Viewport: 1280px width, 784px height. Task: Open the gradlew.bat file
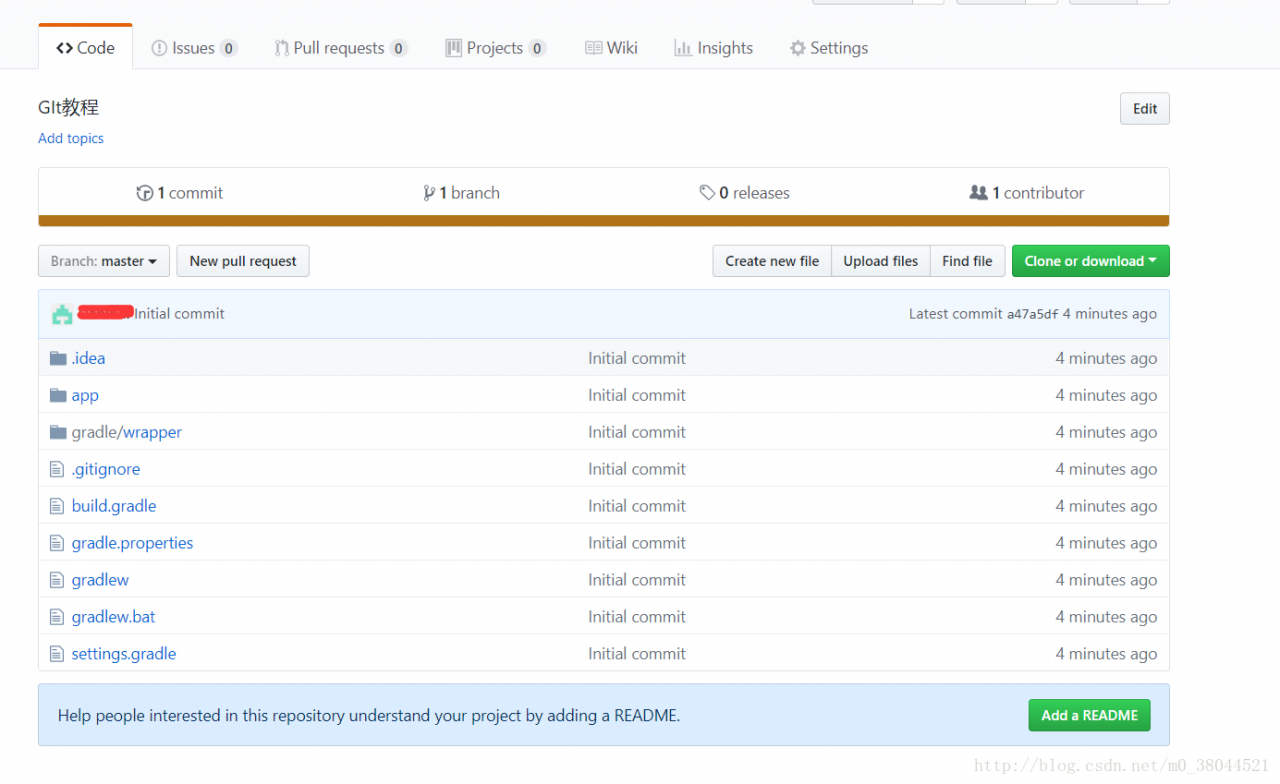tap(114, 617)
